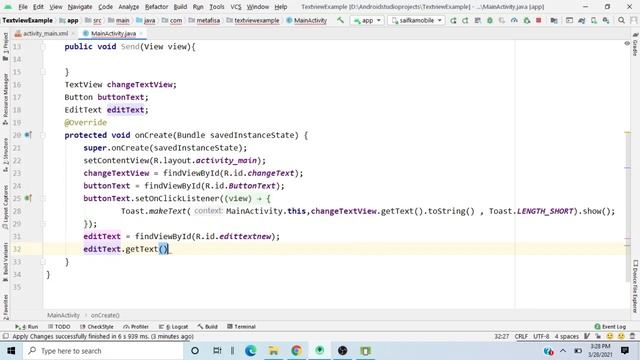Click the red Stop button in toolbar

[539, 20]
